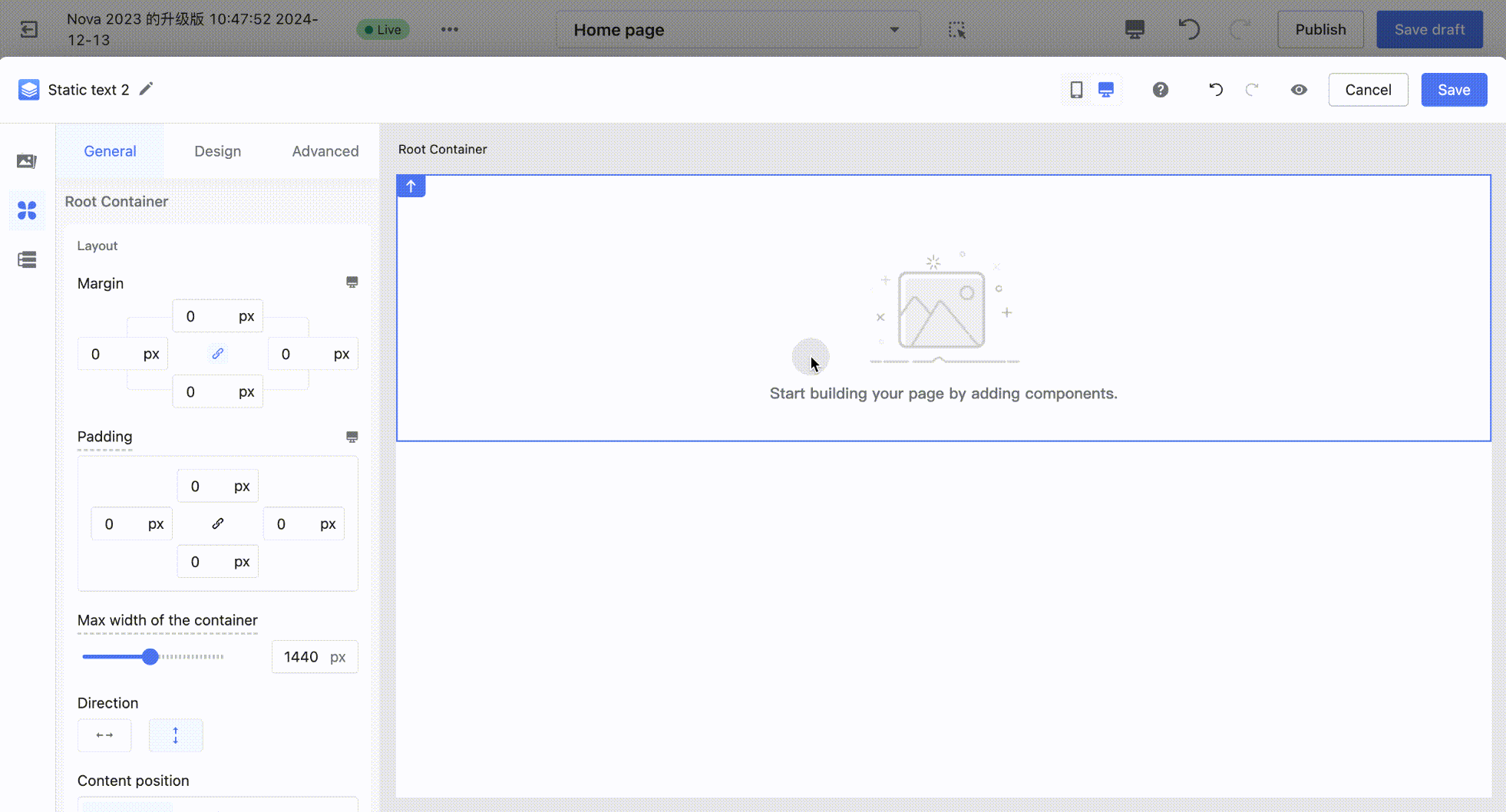Set direction to vertical
This screenshot has height=812, width=1506.
click(x=176, y=735)
